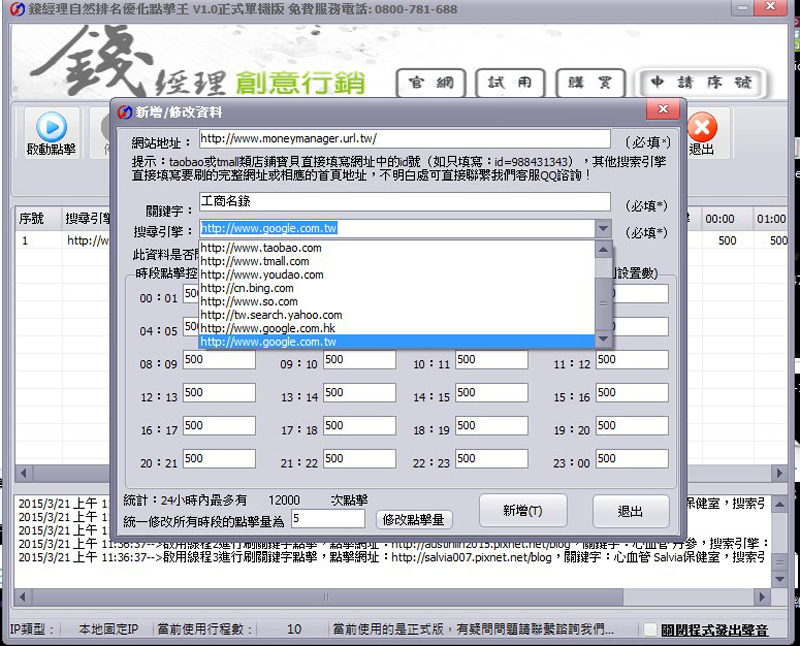This screenshot has width=800, height=646.
Task: Click table horizontal scroll right arrow
Action: tap(779, 473)
